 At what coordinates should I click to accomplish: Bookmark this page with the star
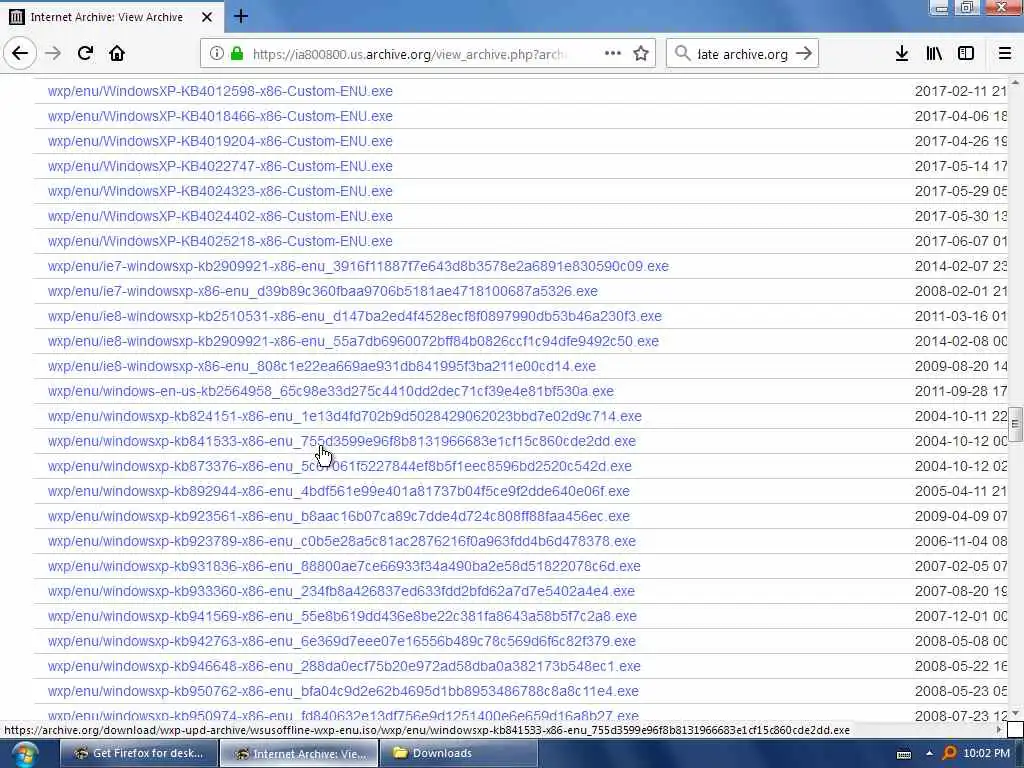641,54
